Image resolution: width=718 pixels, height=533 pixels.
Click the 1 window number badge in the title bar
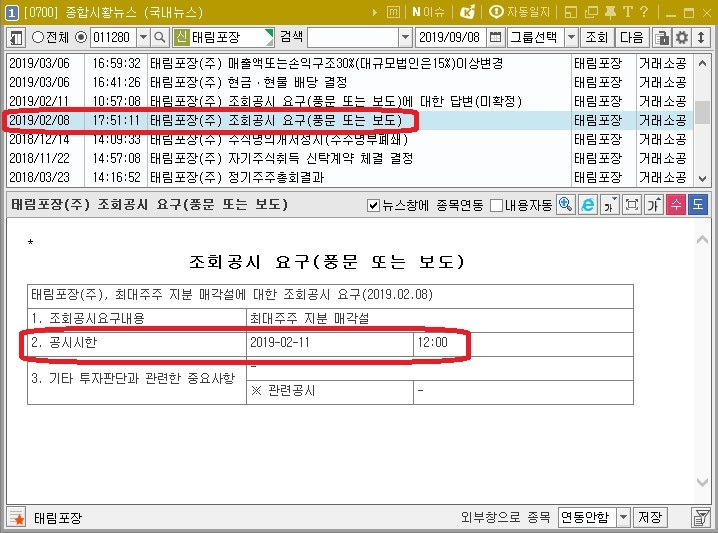point(11,12)
